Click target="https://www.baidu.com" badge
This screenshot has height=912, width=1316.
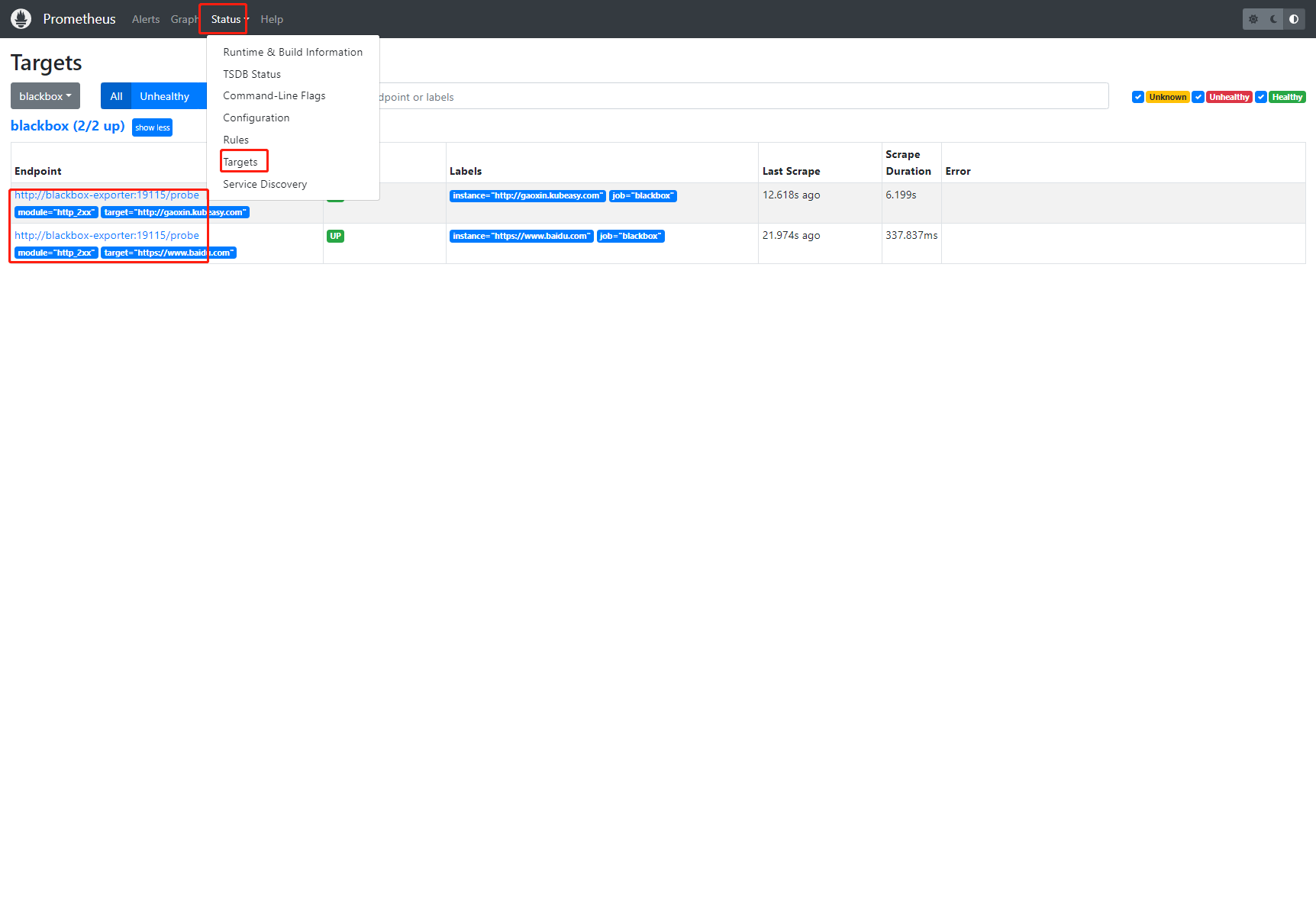(169, 253)
